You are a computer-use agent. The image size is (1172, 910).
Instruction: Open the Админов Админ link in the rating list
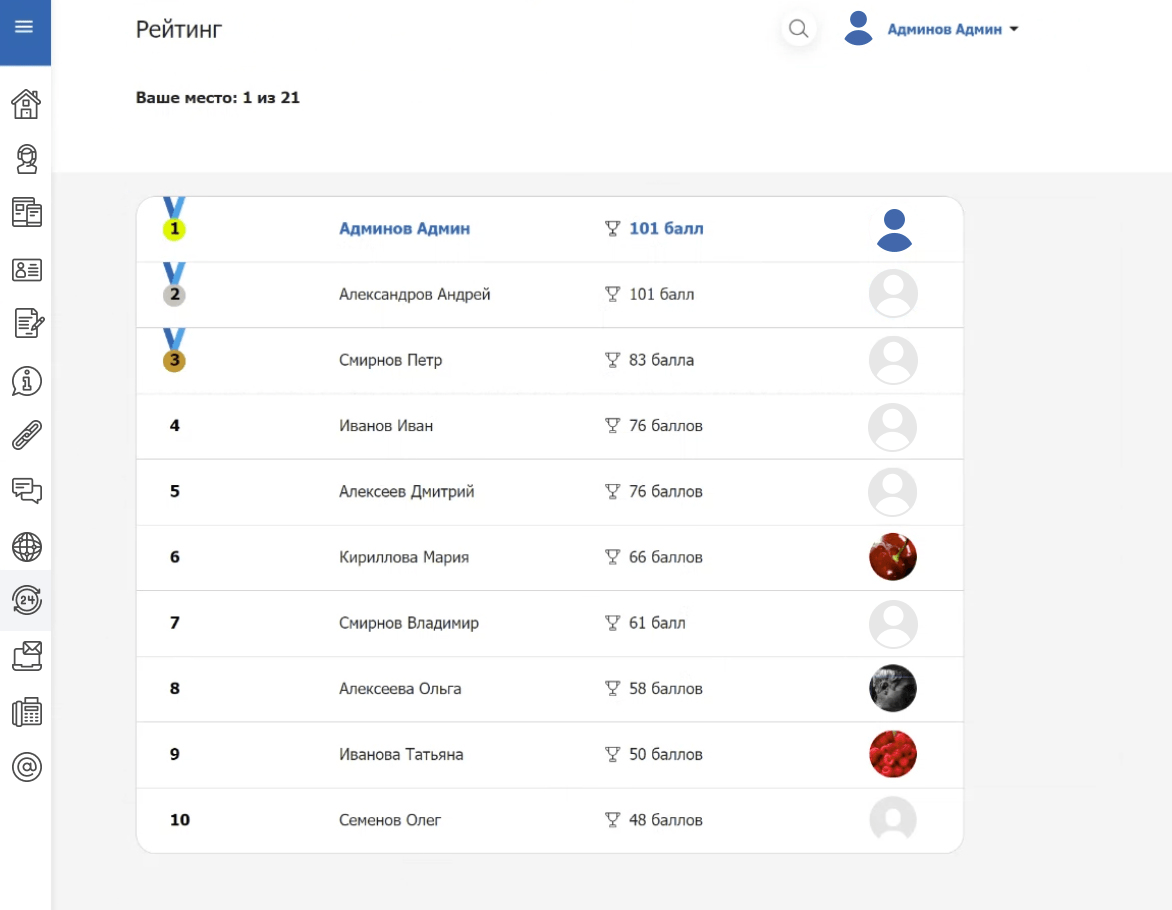[404, 229]
